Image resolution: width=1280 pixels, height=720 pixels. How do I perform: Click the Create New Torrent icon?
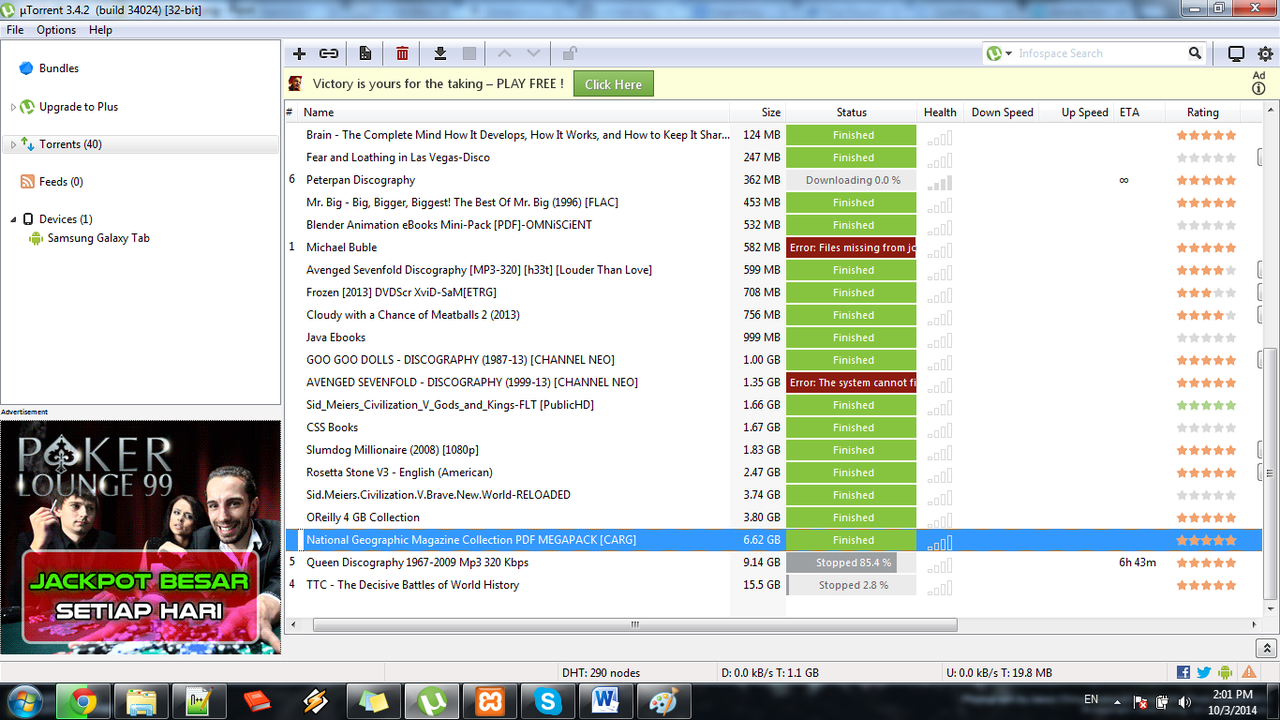(365, 53)
